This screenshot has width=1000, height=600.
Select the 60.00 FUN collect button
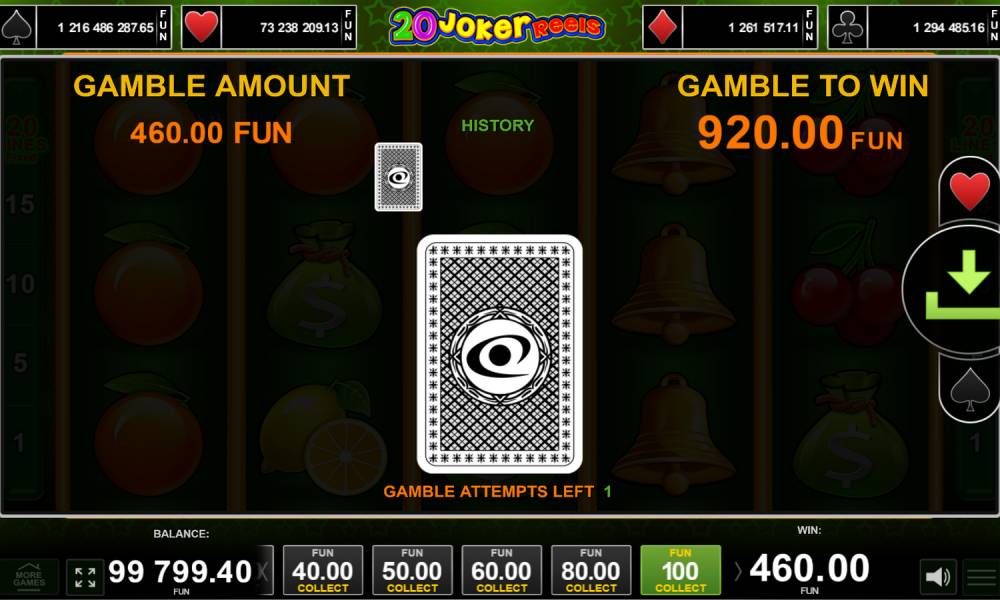point(501,570)
